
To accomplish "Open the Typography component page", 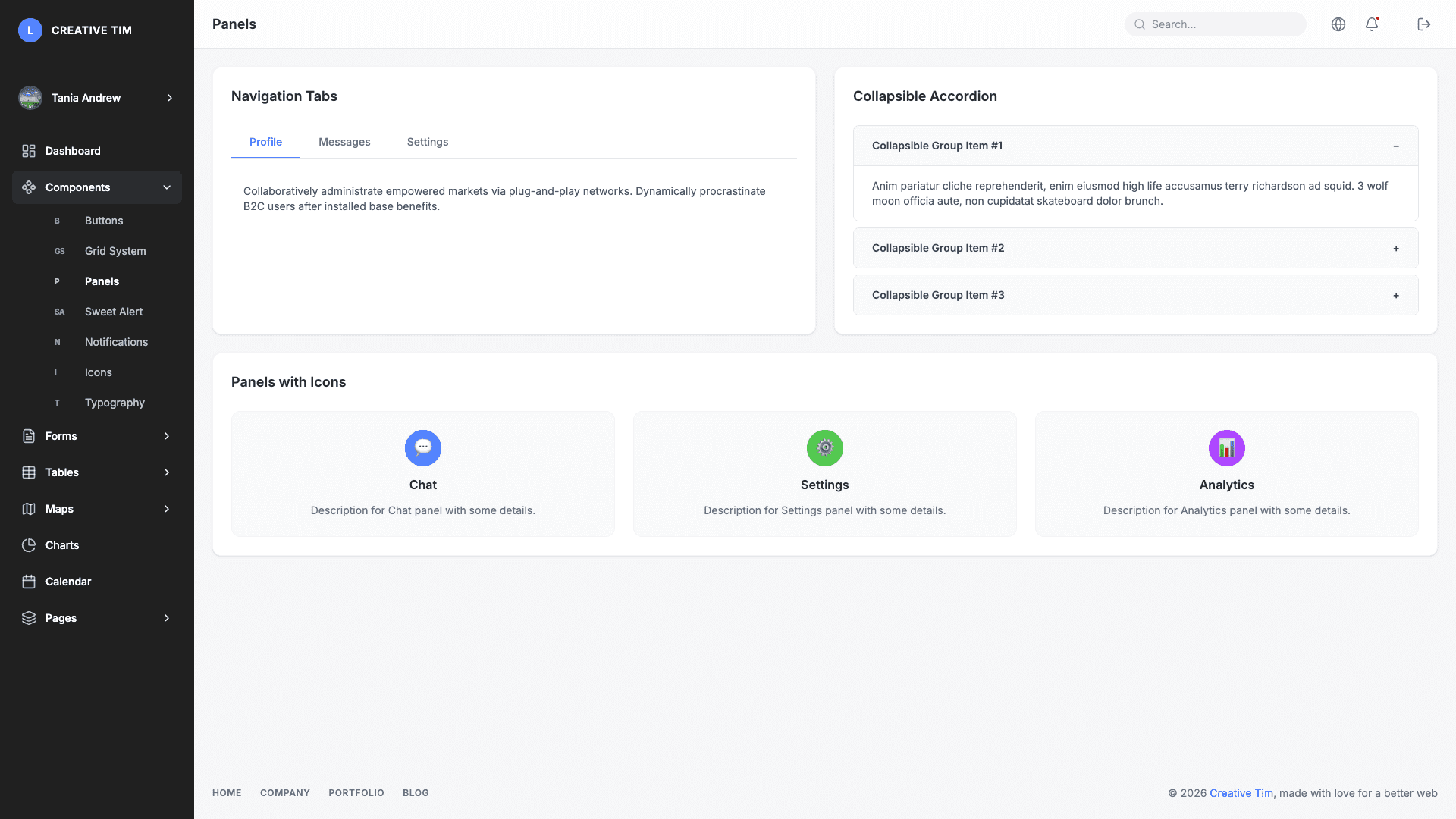I will click(x=115, y=403).
